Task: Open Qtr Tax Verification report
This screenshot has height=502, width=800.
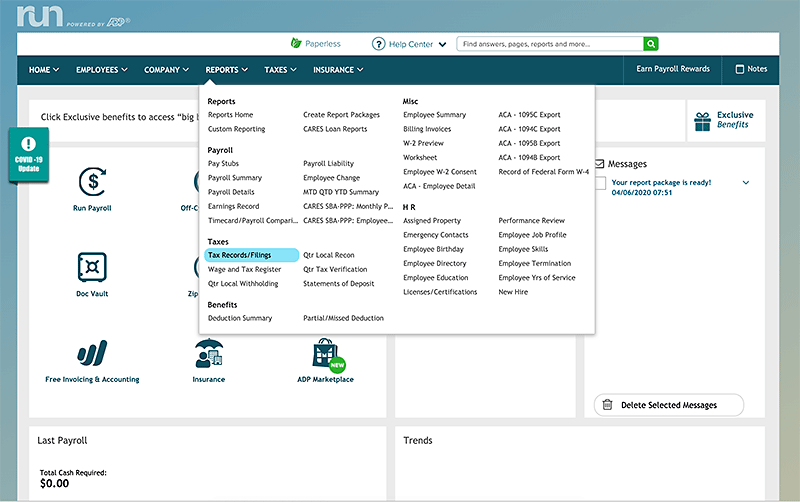Action: [335, 269]
